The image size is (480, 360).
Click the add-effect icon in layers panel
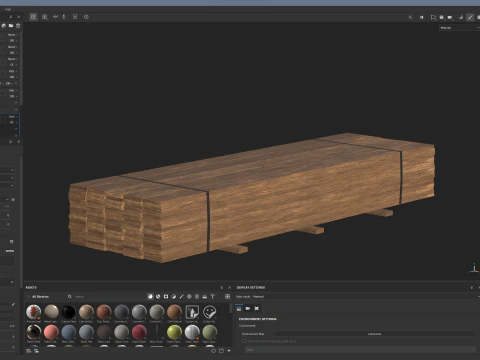4,25
